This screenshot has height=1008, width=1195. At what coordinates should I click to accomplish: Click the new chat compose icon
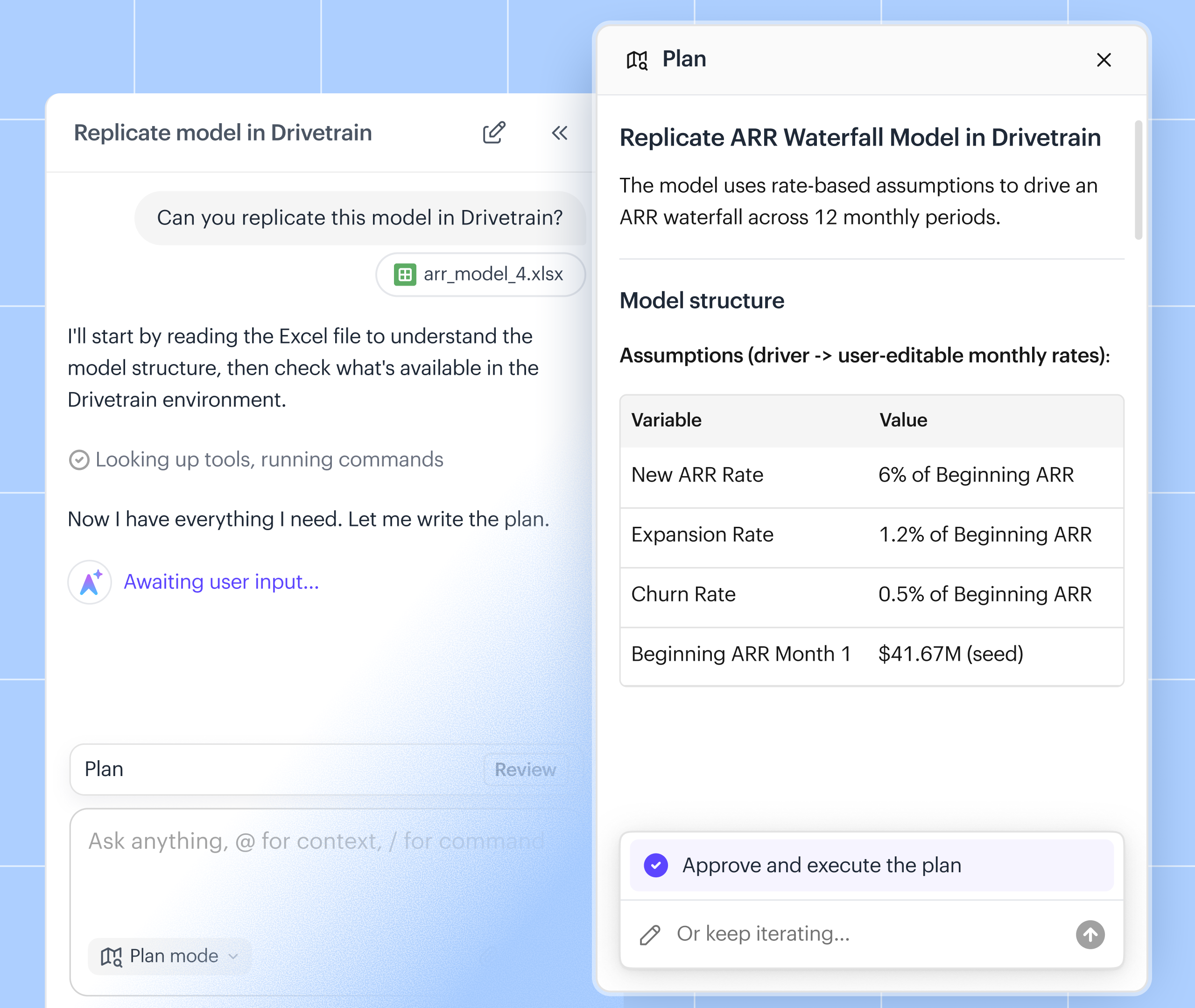pos(494,133)
